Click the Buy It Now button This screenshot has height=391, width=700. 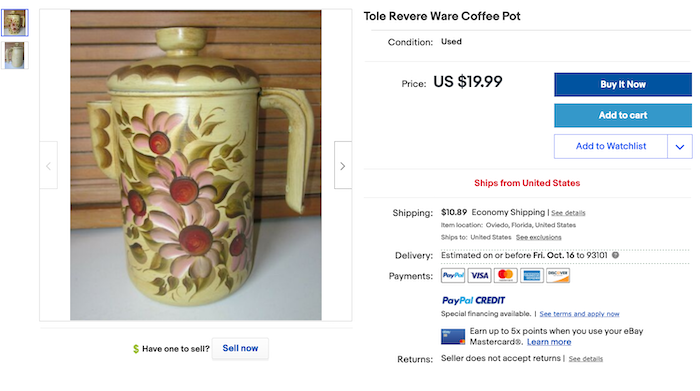[x=623, y=84]
